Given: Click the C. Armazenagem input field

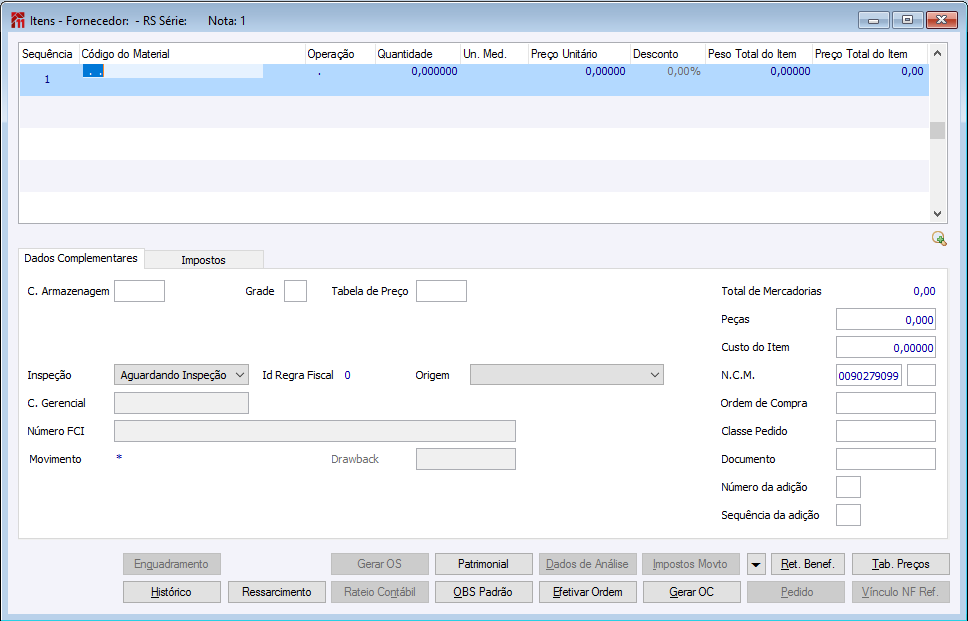Looking at the screenshot, I should 139,291.
